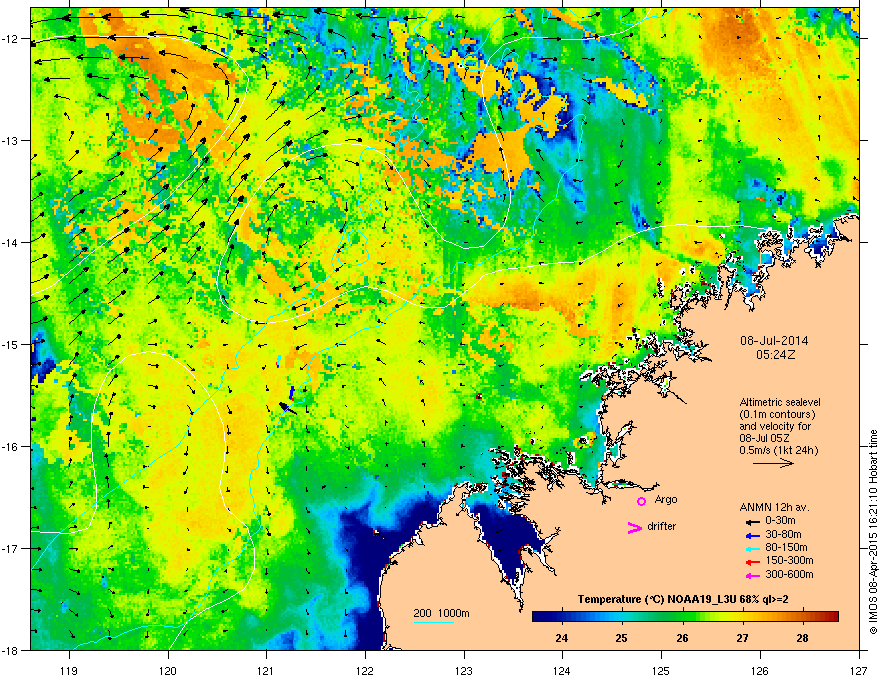The image size is (880, 680).
Task: Click longitude axis label 119
Action: point(69,670)
